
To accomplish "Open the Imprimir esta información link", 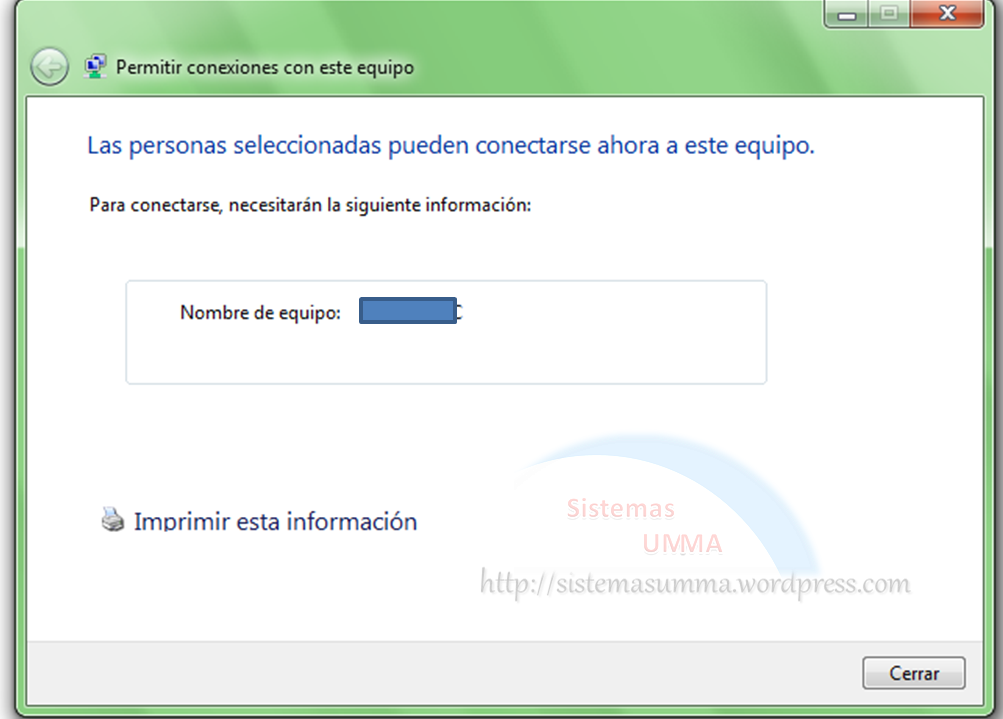I will click(x=275, y=521).
